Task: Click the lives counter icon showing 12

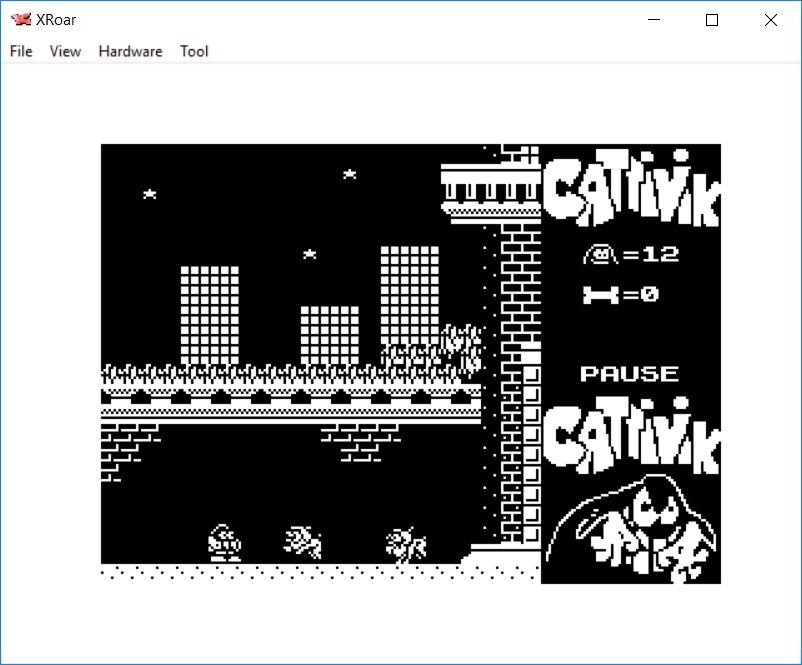Action: point(601,255)
